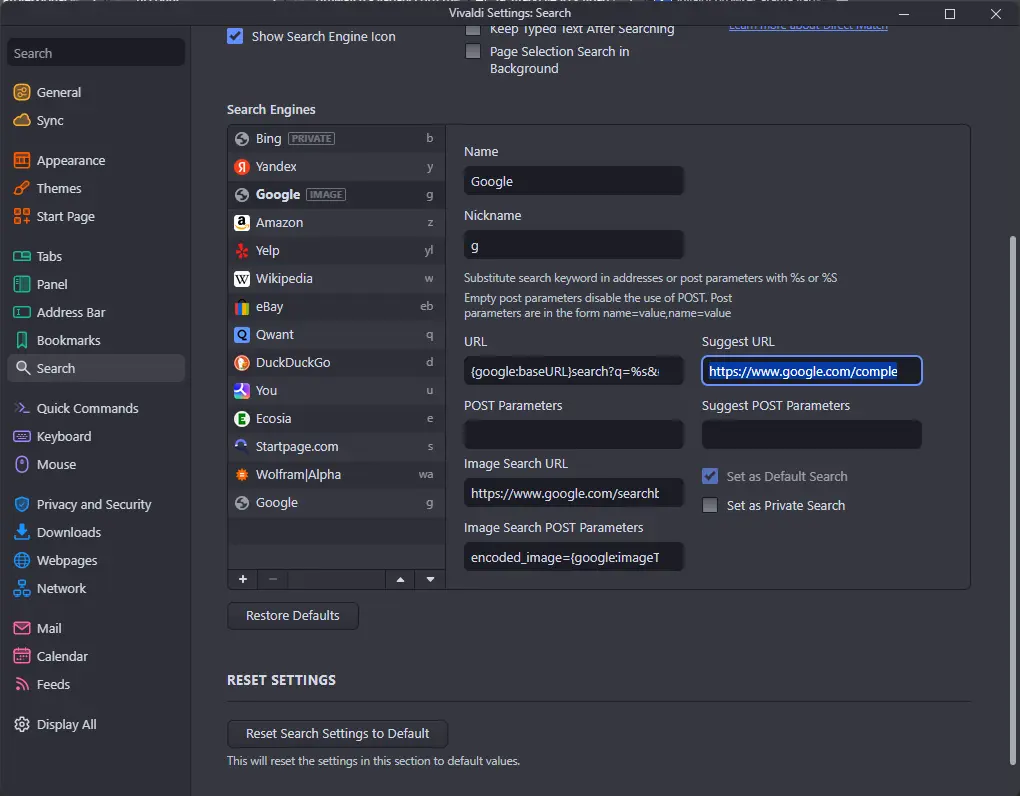Select Yandex search engine row
Viewport: 1020px width, 796px height.
point(336,166)
